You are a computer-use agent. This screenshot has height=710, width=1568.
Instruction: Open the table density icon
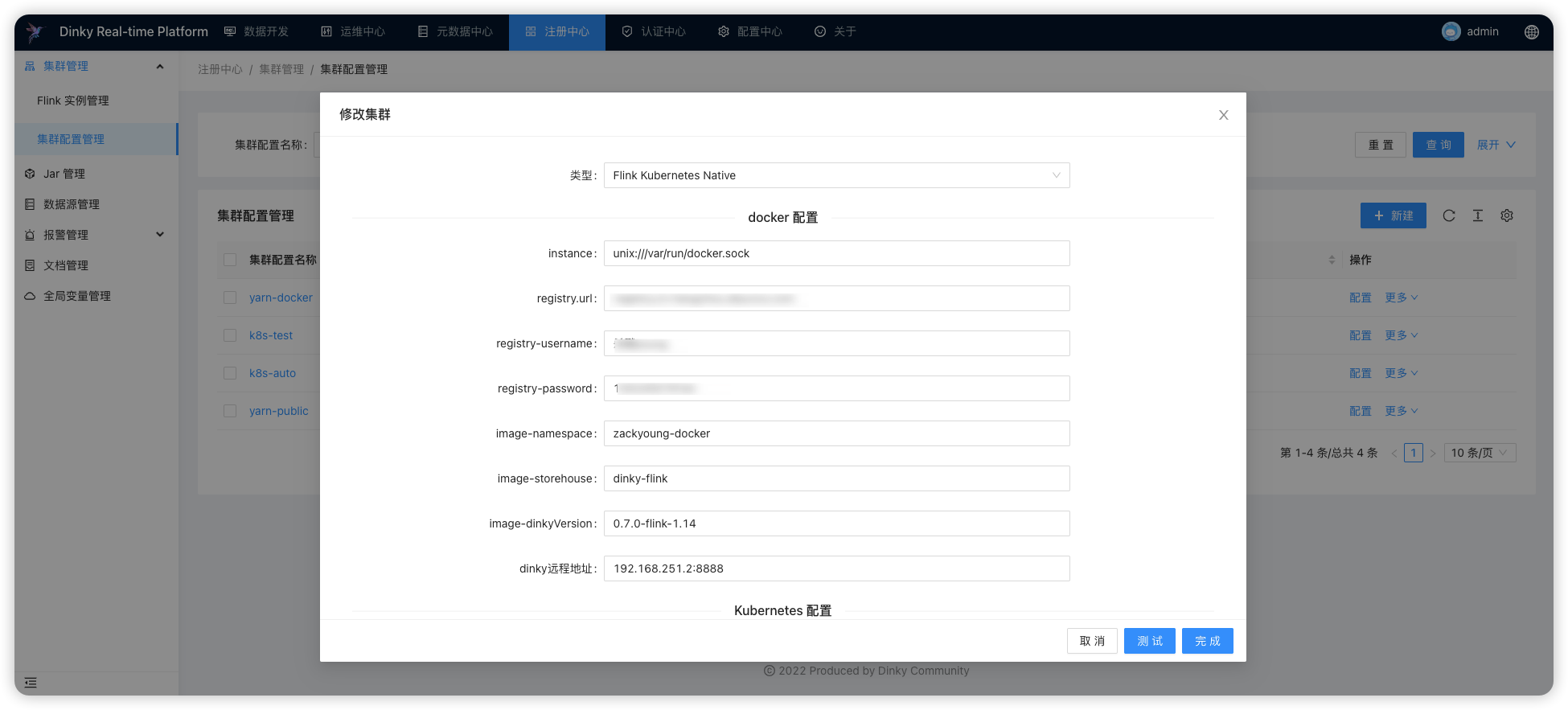click(x=1478, y=215)
